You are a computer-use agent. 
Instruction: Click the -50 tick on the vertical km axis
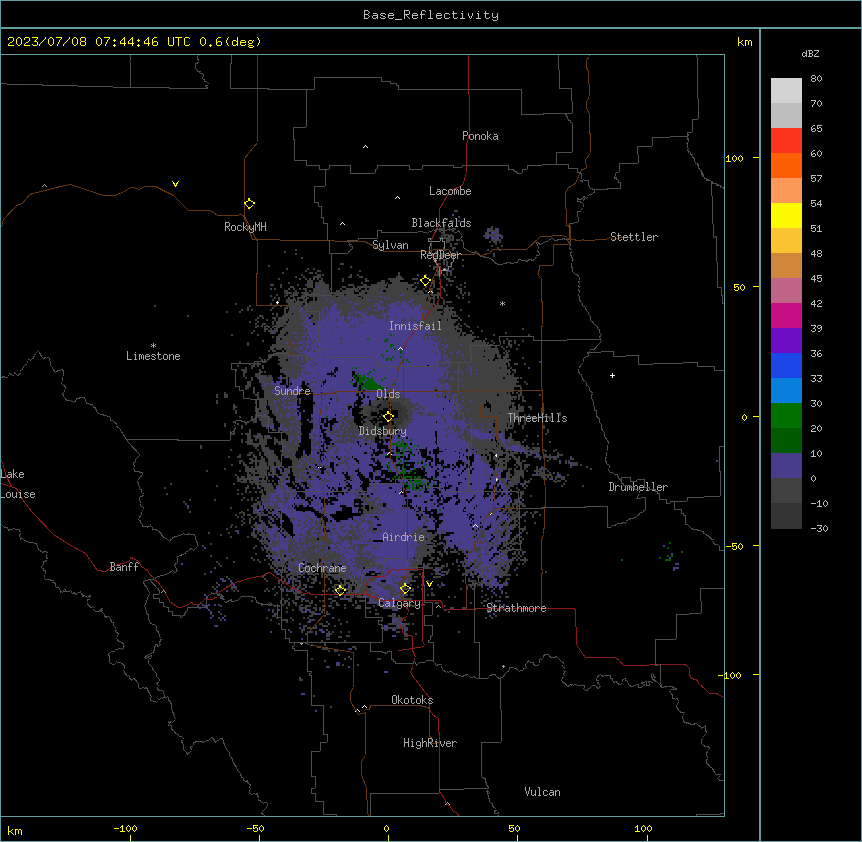(734, 546)
